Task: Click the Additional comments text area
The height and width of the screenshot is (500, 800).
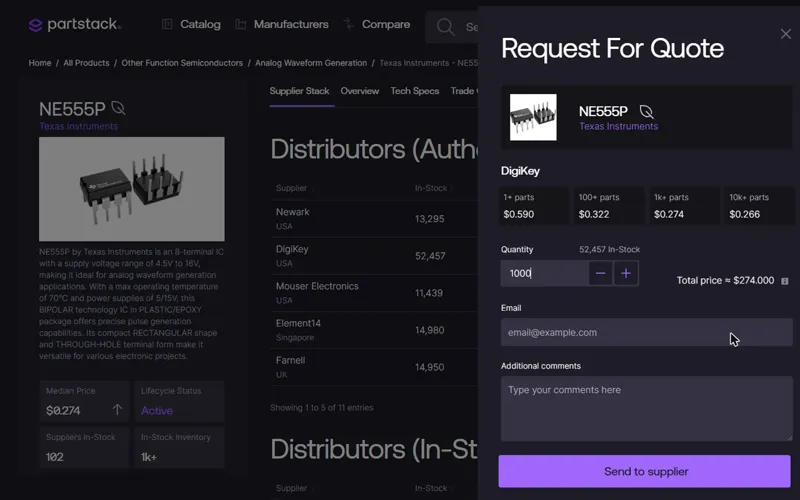Action: click(646, 409)
